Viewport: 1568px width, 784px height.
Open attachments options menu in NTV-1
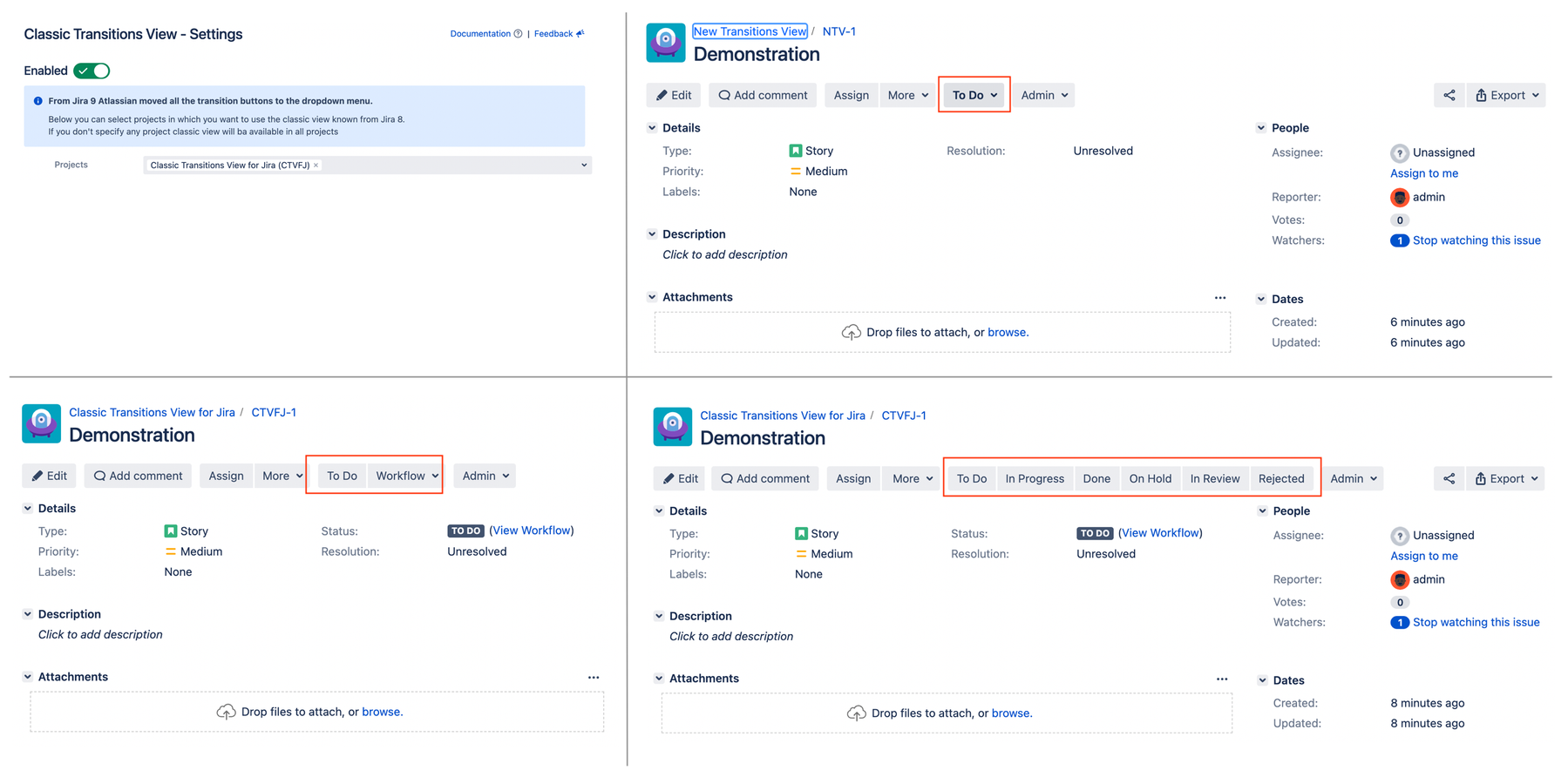(x=1220, y=298)
